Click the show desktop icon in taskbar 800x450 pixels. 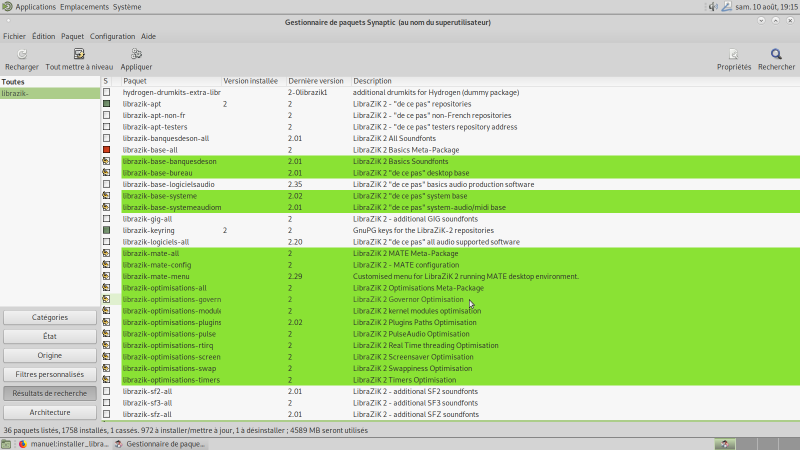pos(6,444)
